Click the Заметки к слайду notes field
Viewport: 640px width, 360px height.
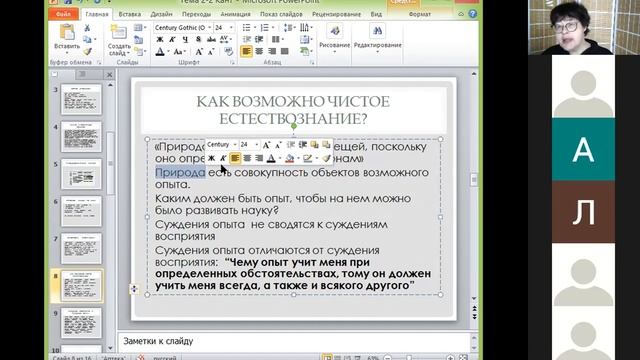(294, 341)
